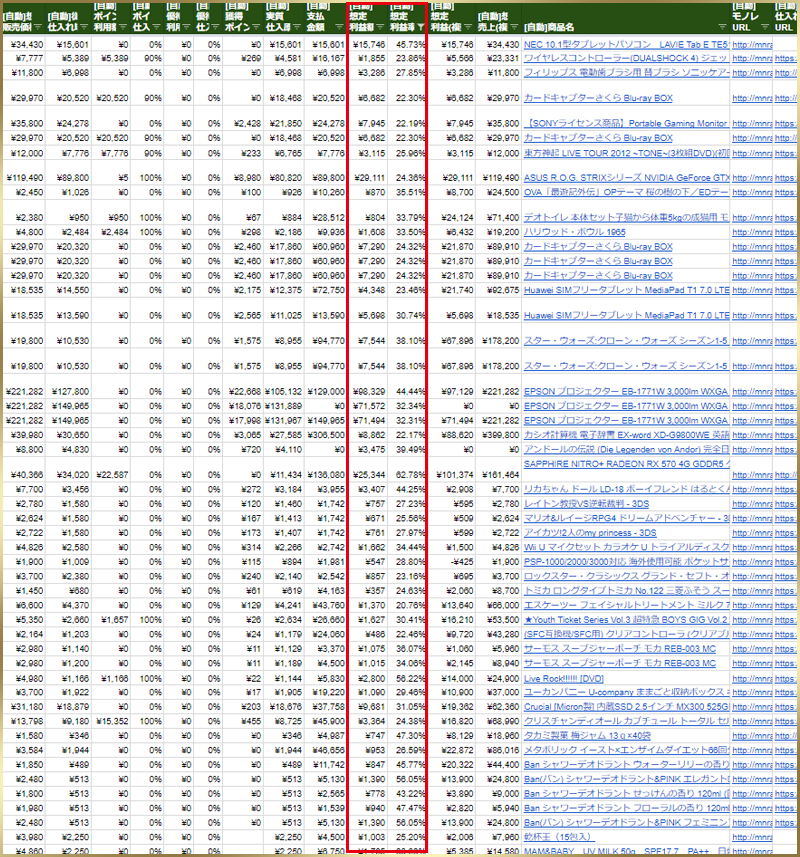
Task: Click the フィリップス 電動歯ブラシ用 替ブラシ link
Action: pos(626,73)
